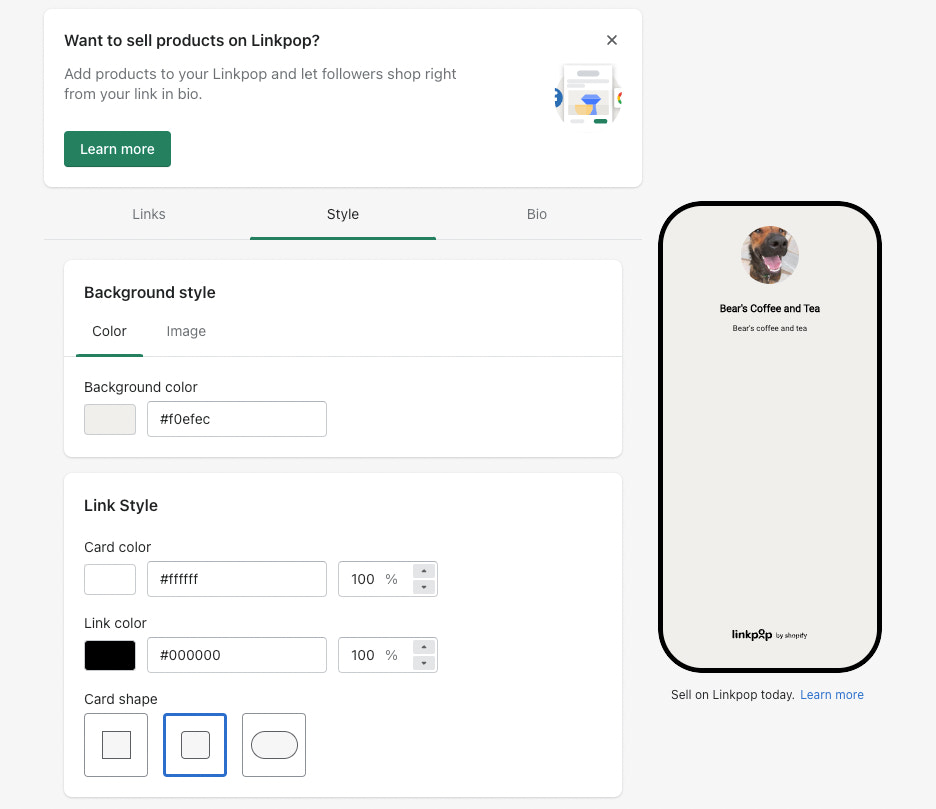936x809 pixels.
Task: Open the Links tab
Action: click(148, 214)
